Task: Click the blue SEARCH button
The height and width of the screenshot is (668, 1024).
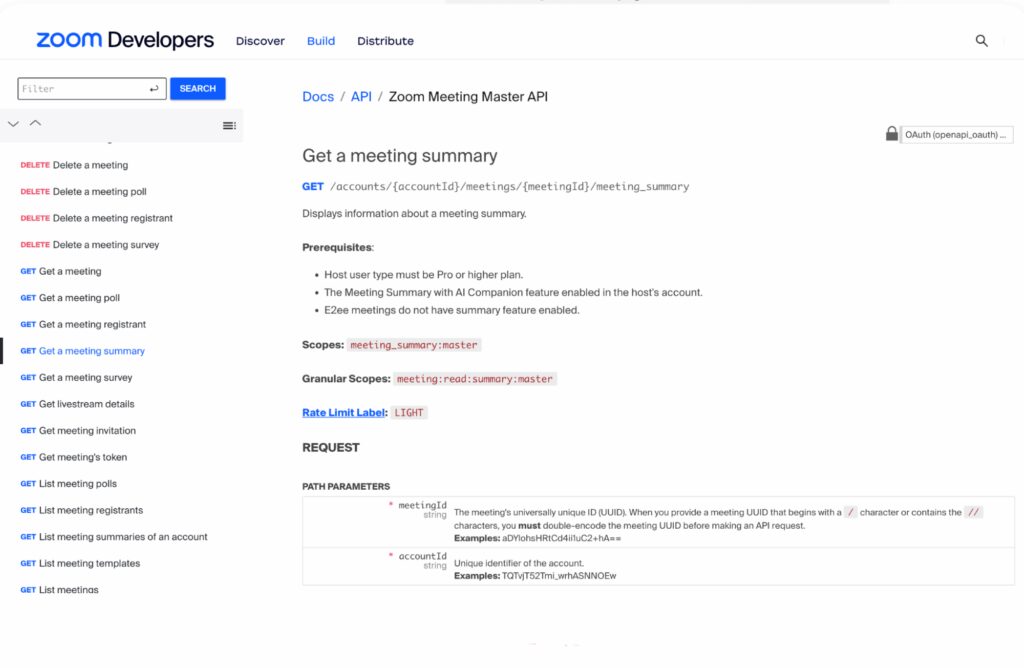Action: click(x=198, y=88)
